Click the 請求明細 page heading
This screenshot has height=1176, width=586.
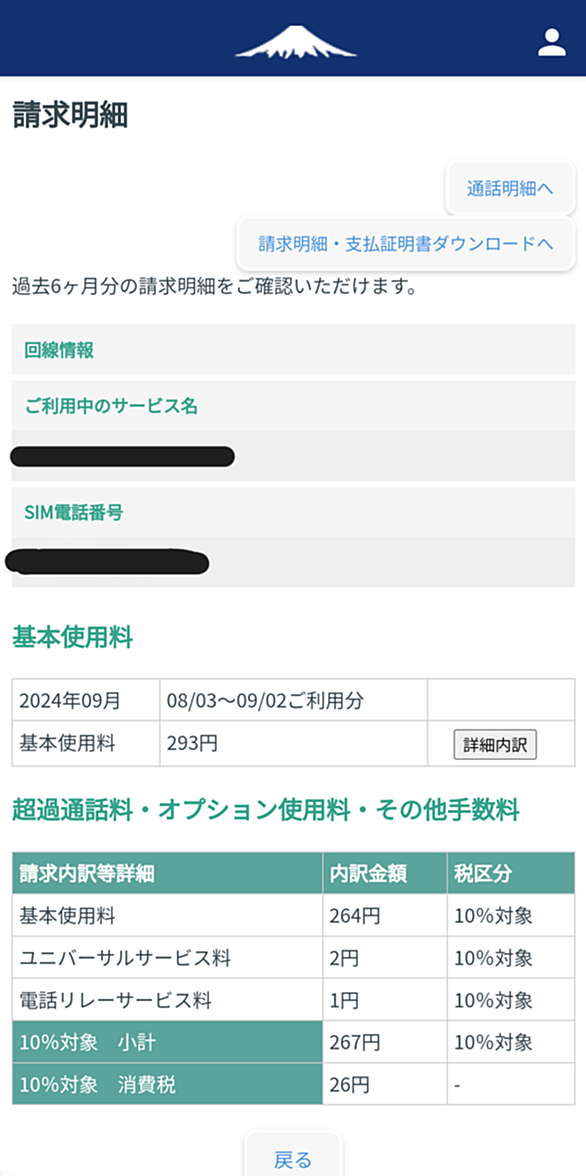(71, 116)
